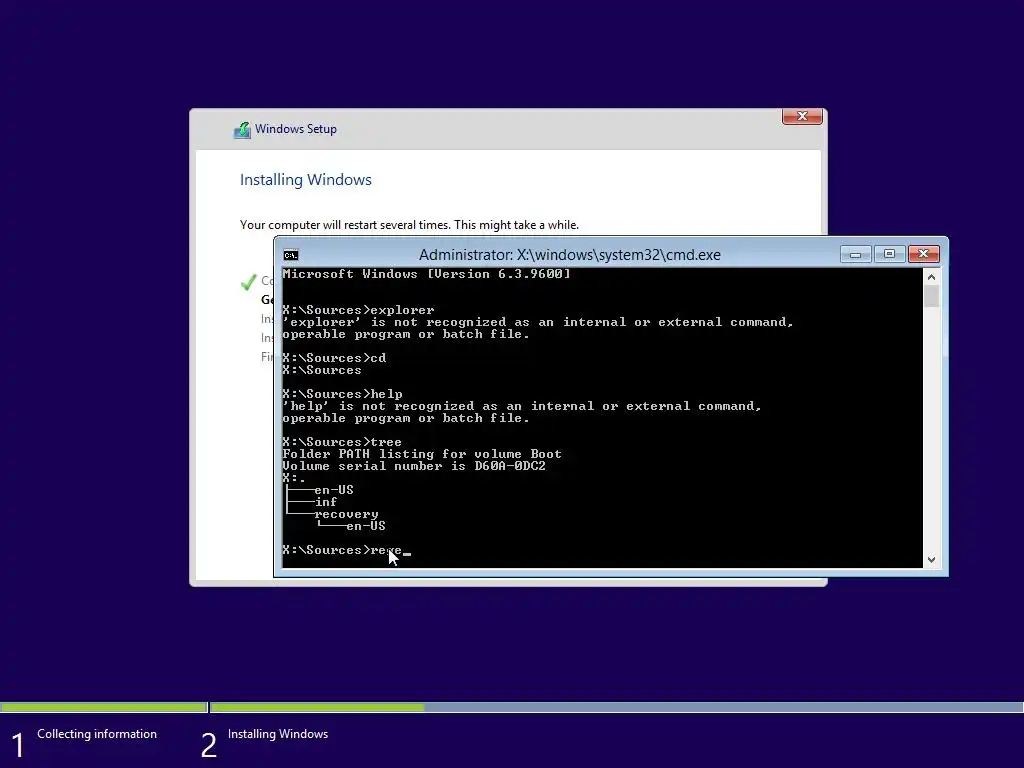1024x768 pixels.
Task: Click the Windows Setup icon in the title bar
Action: pos(242,130)
